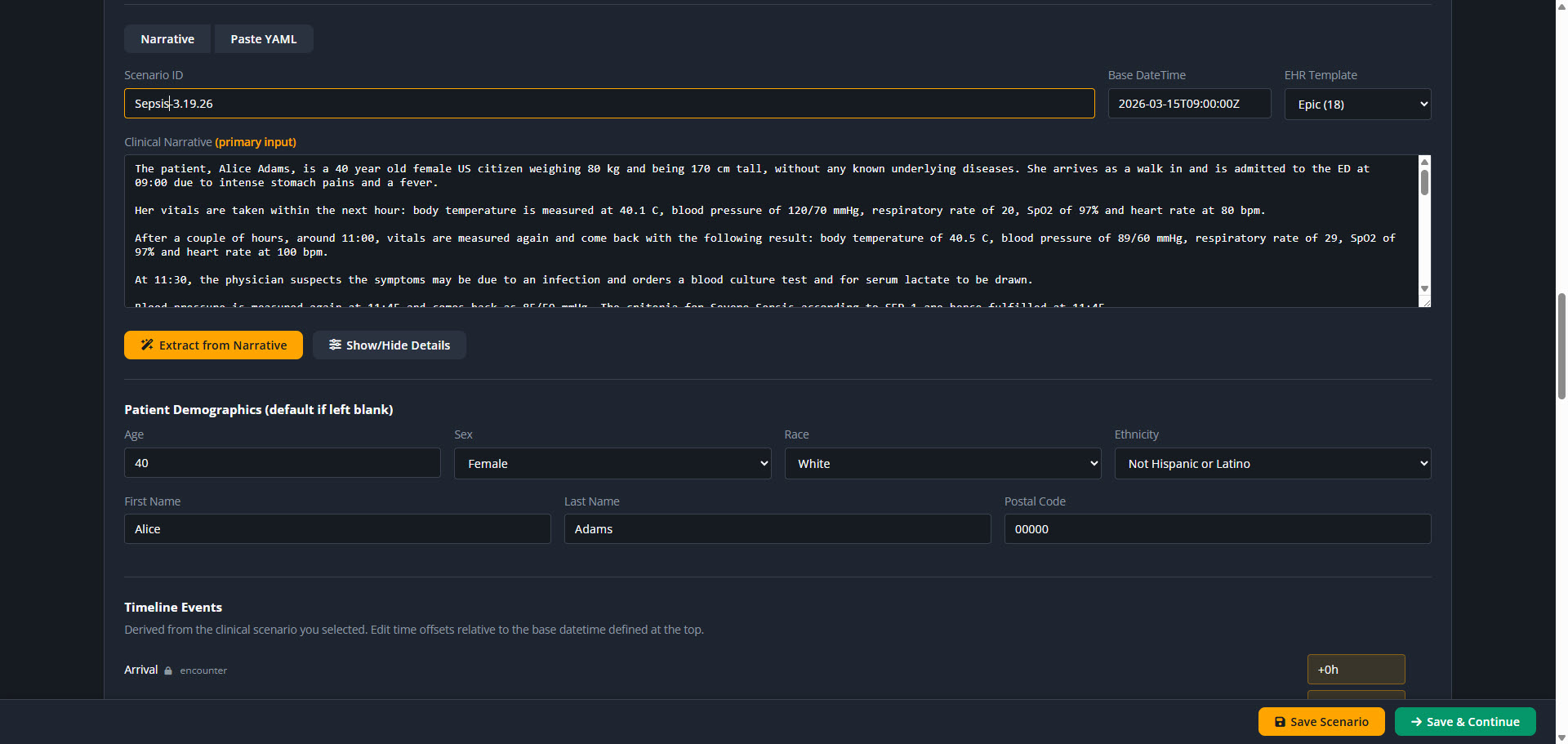This screenshot has height=744, width=1568.
Task: Click the Patient Demographics heading
Action: click(x=259, y=409)
